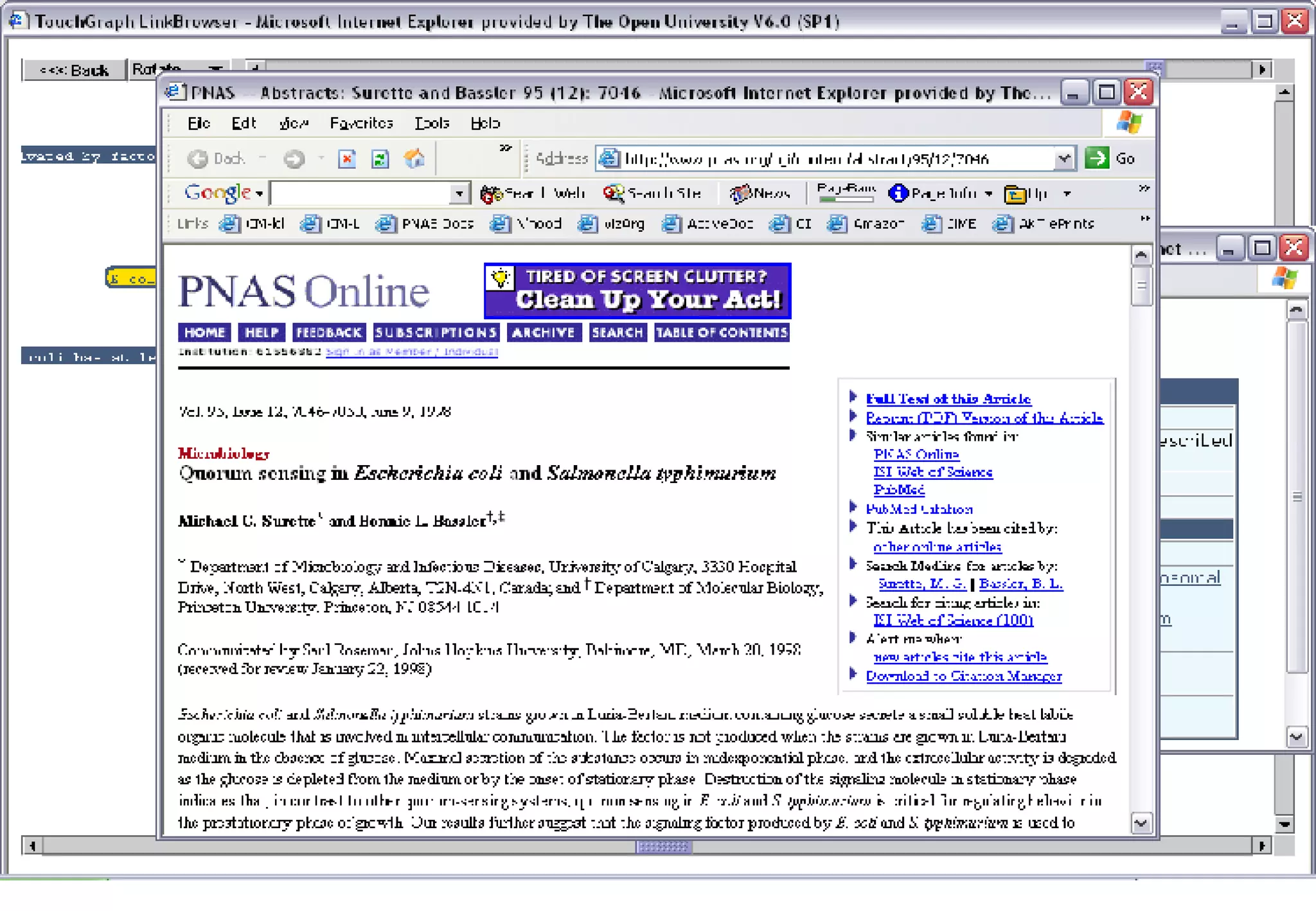1316x911 pixels.
Task: Open the Tools menu
Action: (x=432, y=123)
